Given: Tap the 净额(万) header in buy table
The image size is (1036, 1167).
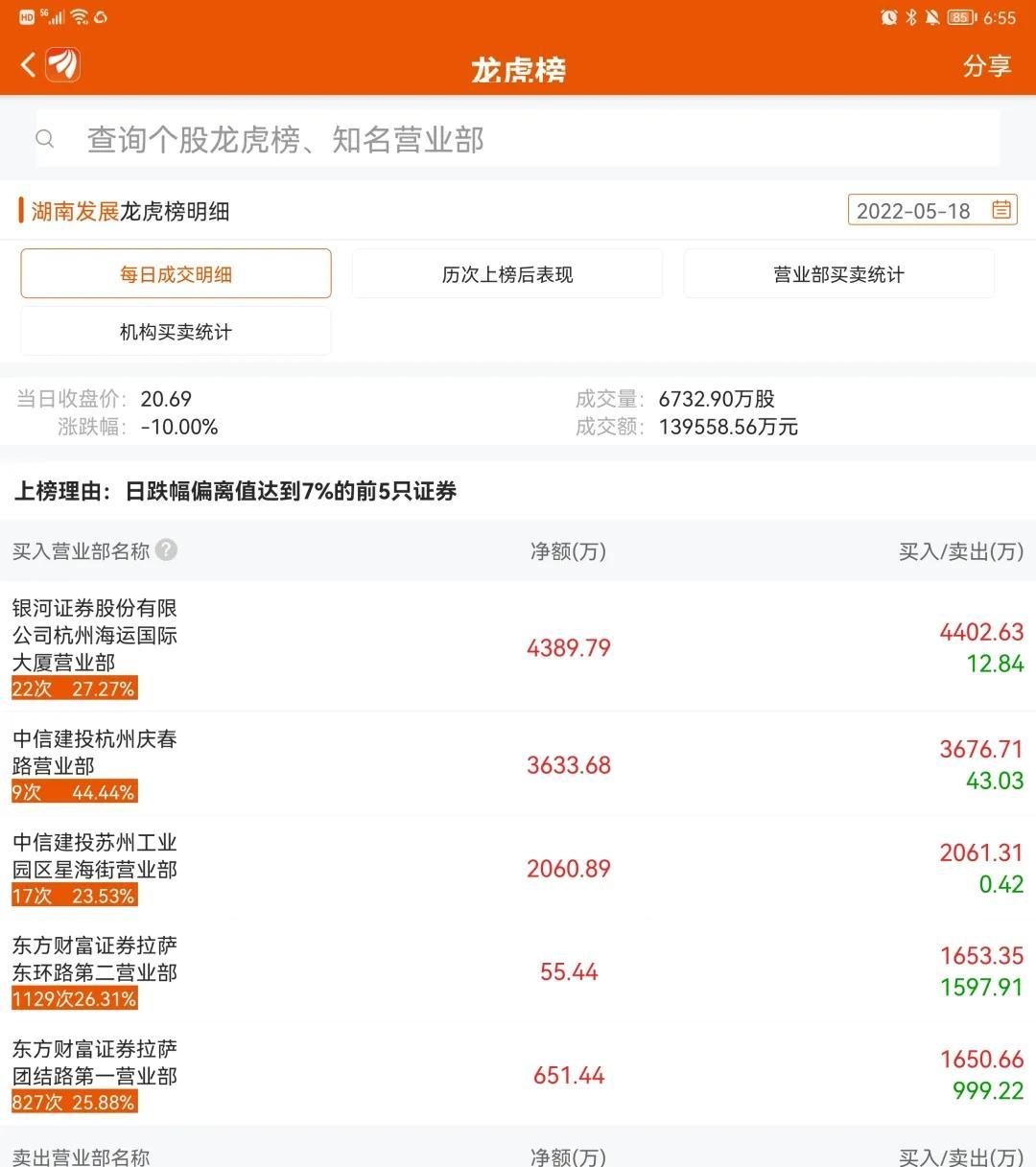Looking at the screenshot, I should pos(569,550).
